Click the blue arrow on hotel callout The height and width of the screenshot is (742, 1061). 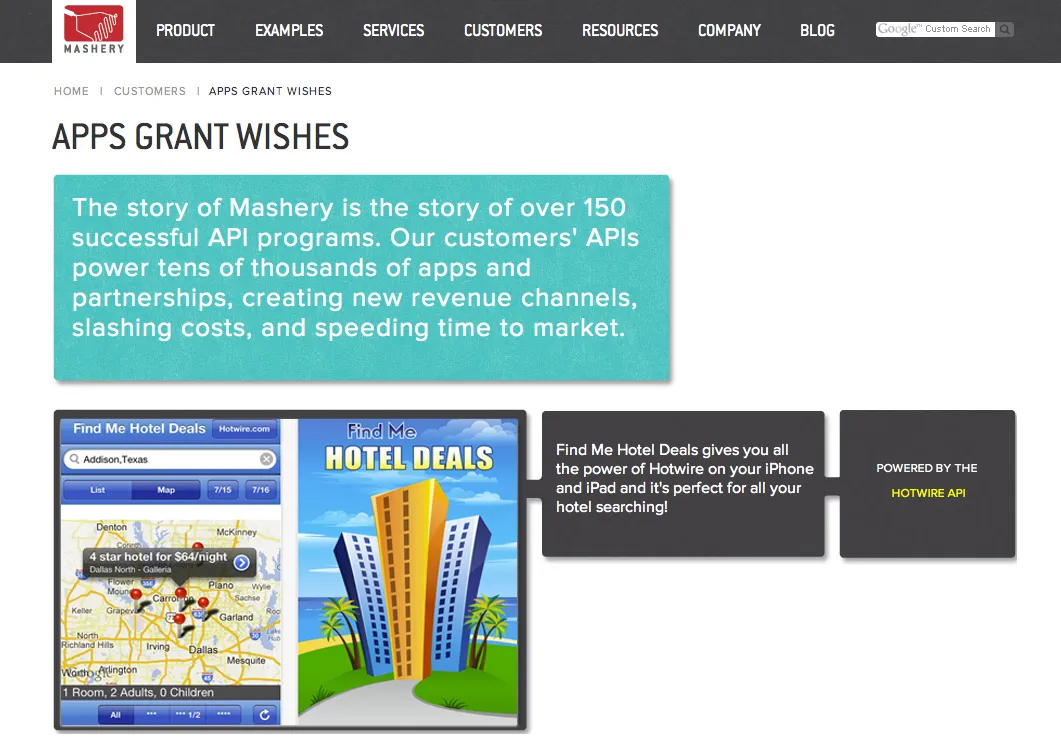[x=242, y=562]
